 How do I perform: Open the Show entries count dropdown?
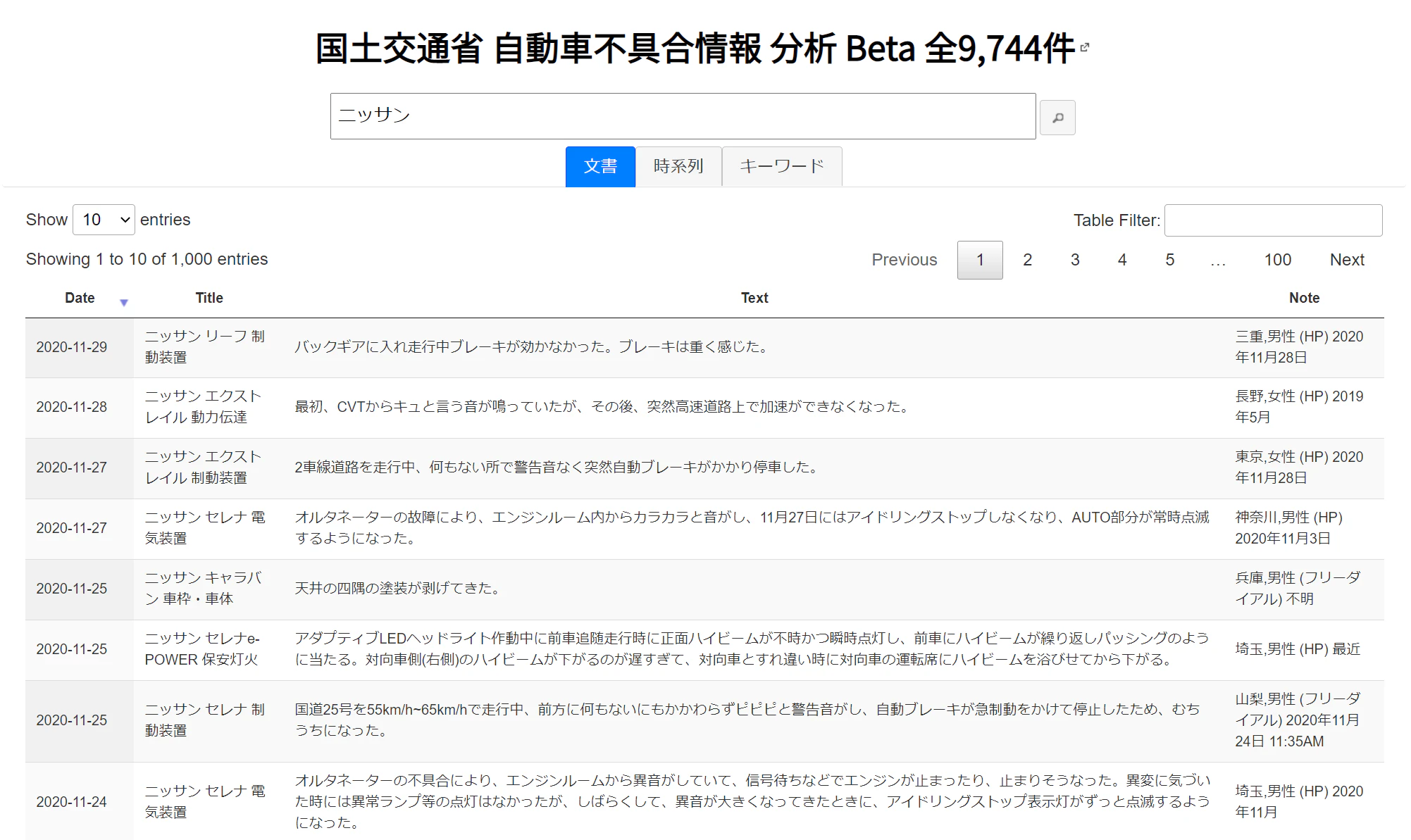104,220
